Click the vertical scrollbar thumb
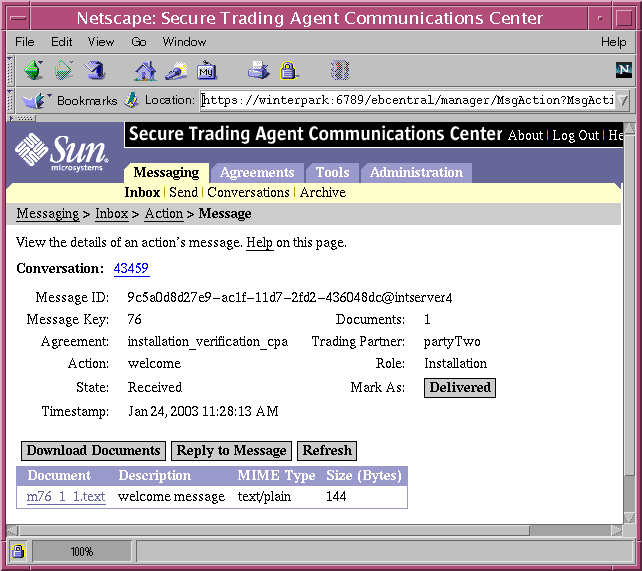 coord(629,305)
